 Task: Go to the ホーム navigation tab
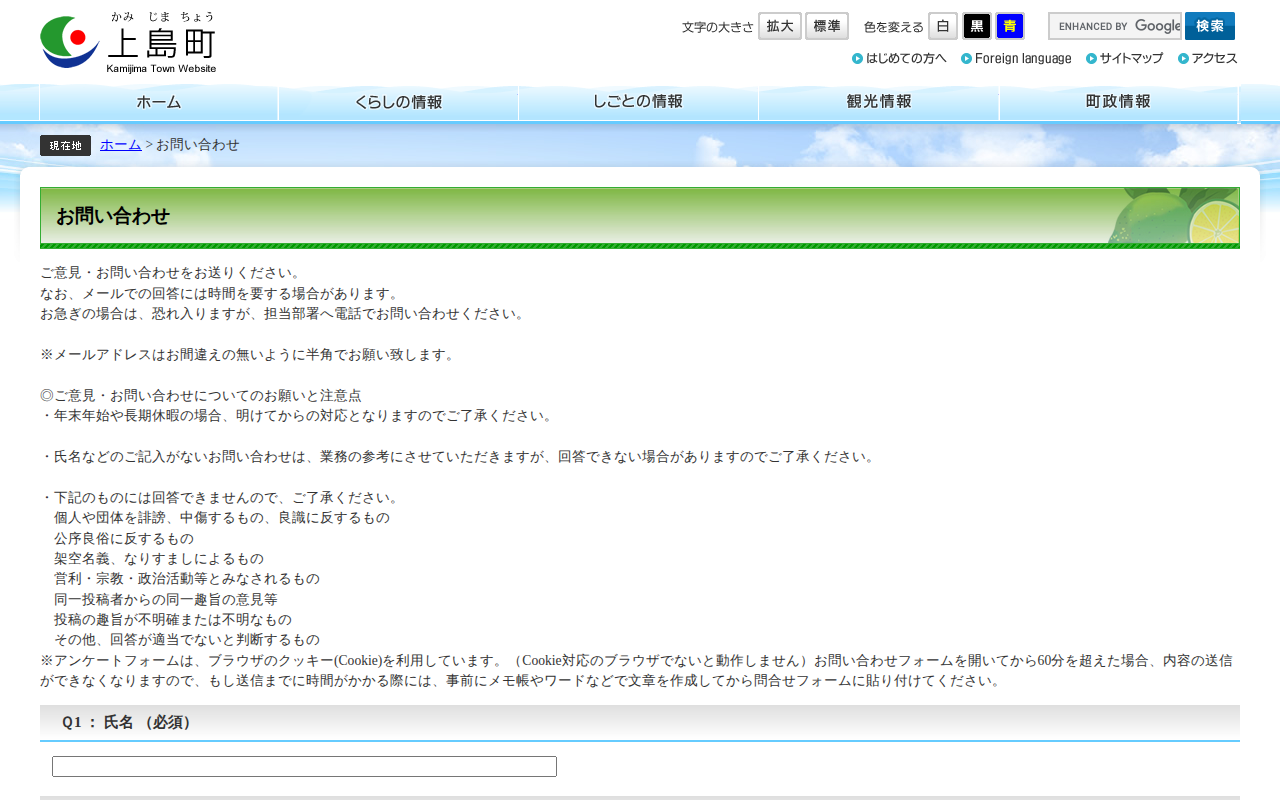159,102
